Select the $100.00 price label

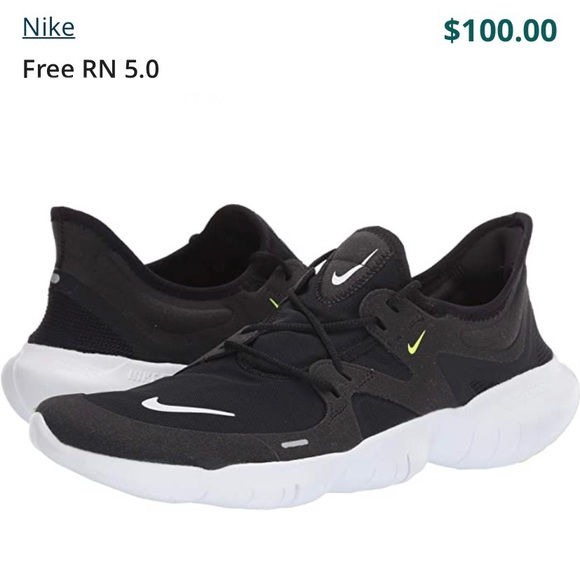(500, 30)
